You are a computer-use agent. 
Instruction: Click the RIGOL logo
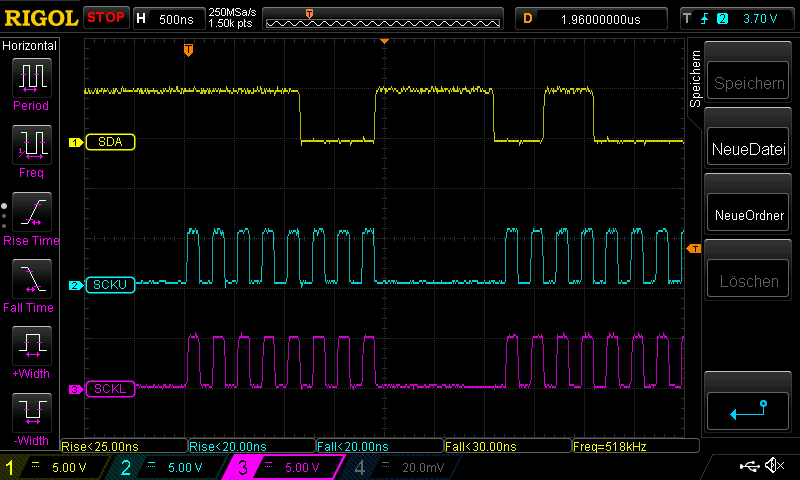point(41,18)
